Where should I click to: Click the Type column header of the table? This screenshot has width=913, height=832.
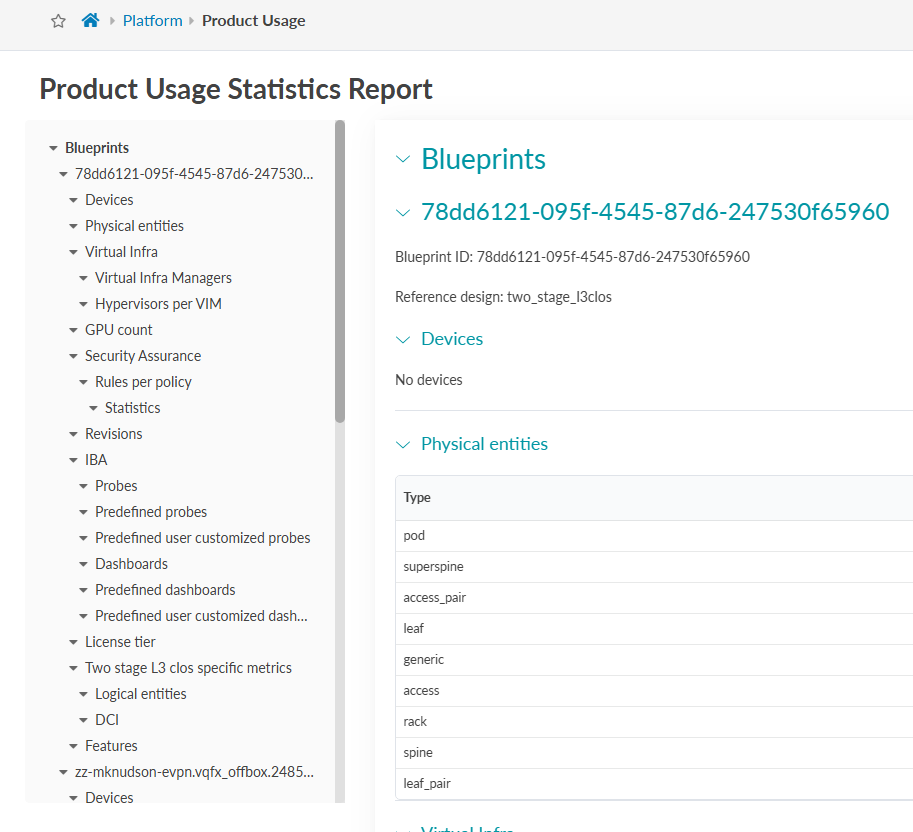pos(417,497)
